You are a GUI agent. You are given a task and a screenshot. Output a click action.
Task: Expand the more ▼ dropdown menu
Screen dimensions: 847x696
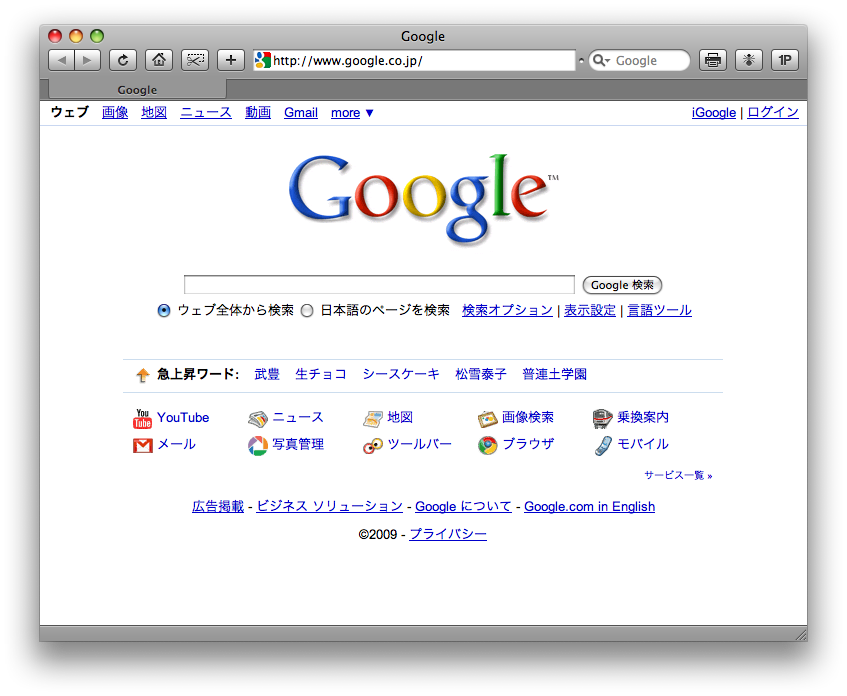click(352, 113)
